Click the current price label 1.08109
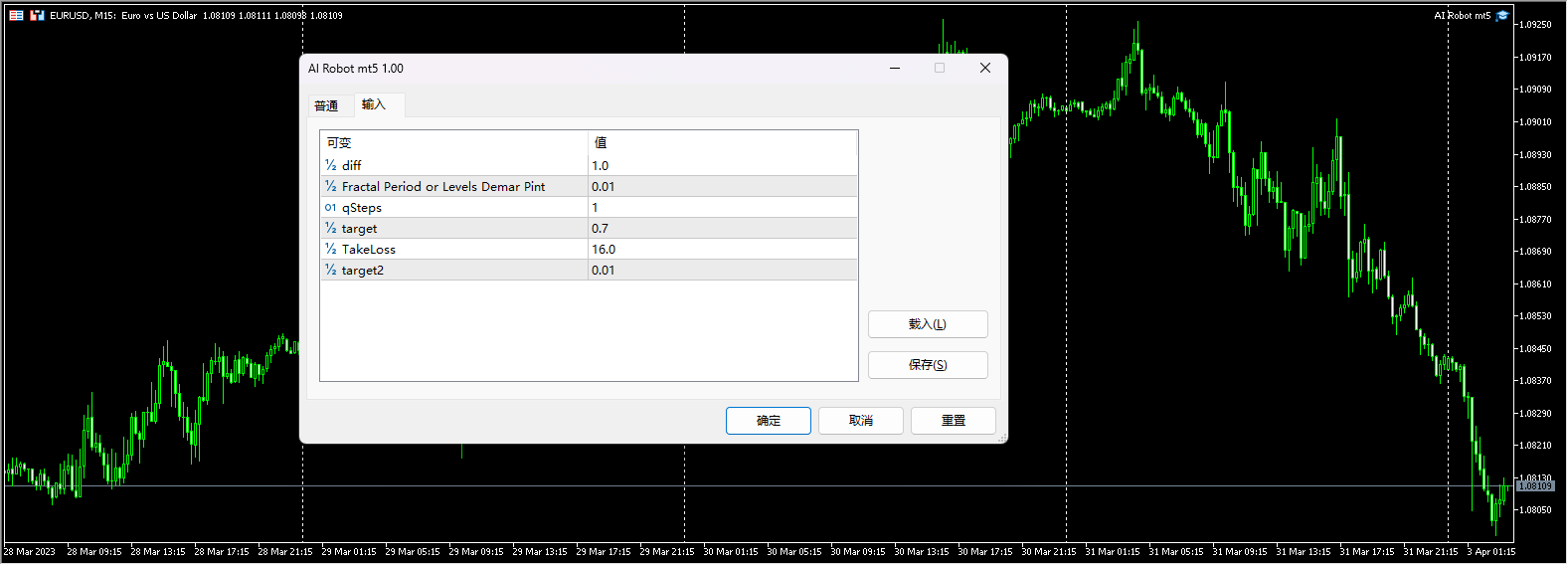 tap(1535, 486)
